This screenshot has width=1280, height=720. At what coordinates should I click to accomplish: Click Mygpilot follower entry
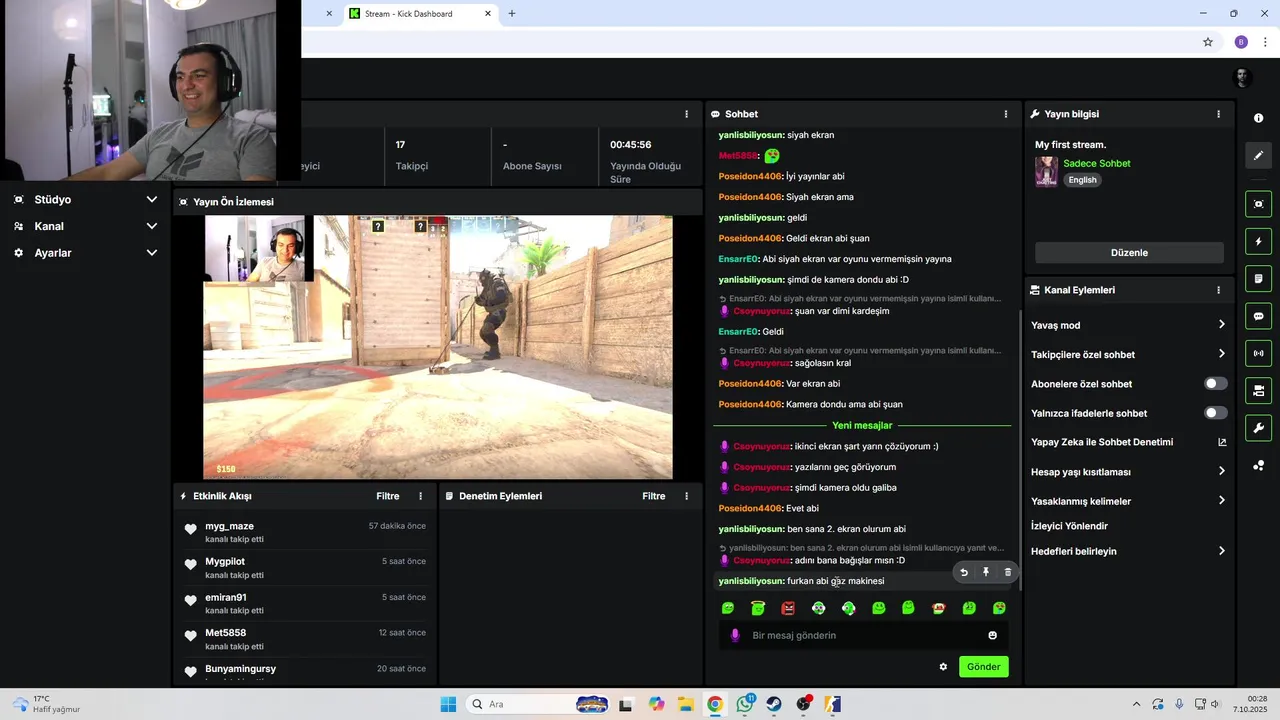305,568
